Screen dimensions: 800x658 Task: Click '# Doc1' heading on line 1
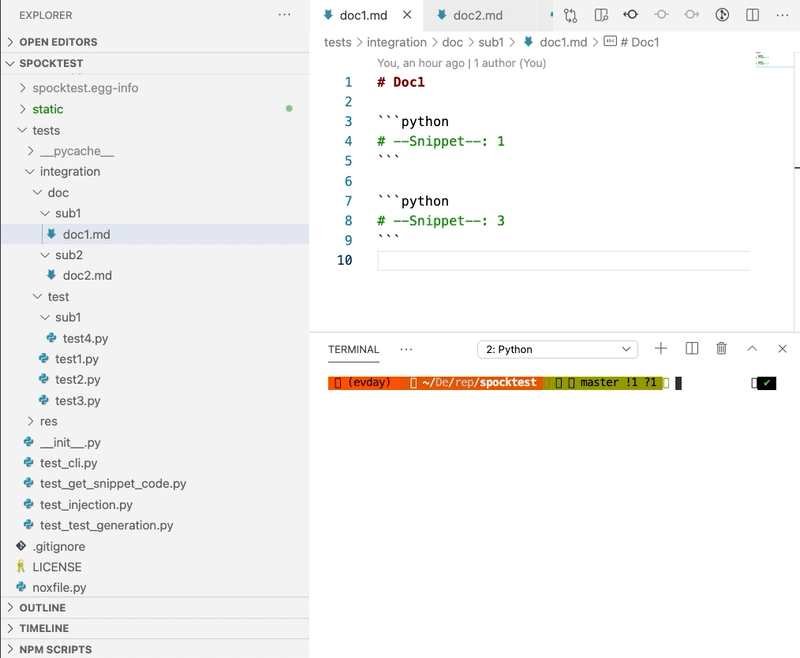pos(401,82)
